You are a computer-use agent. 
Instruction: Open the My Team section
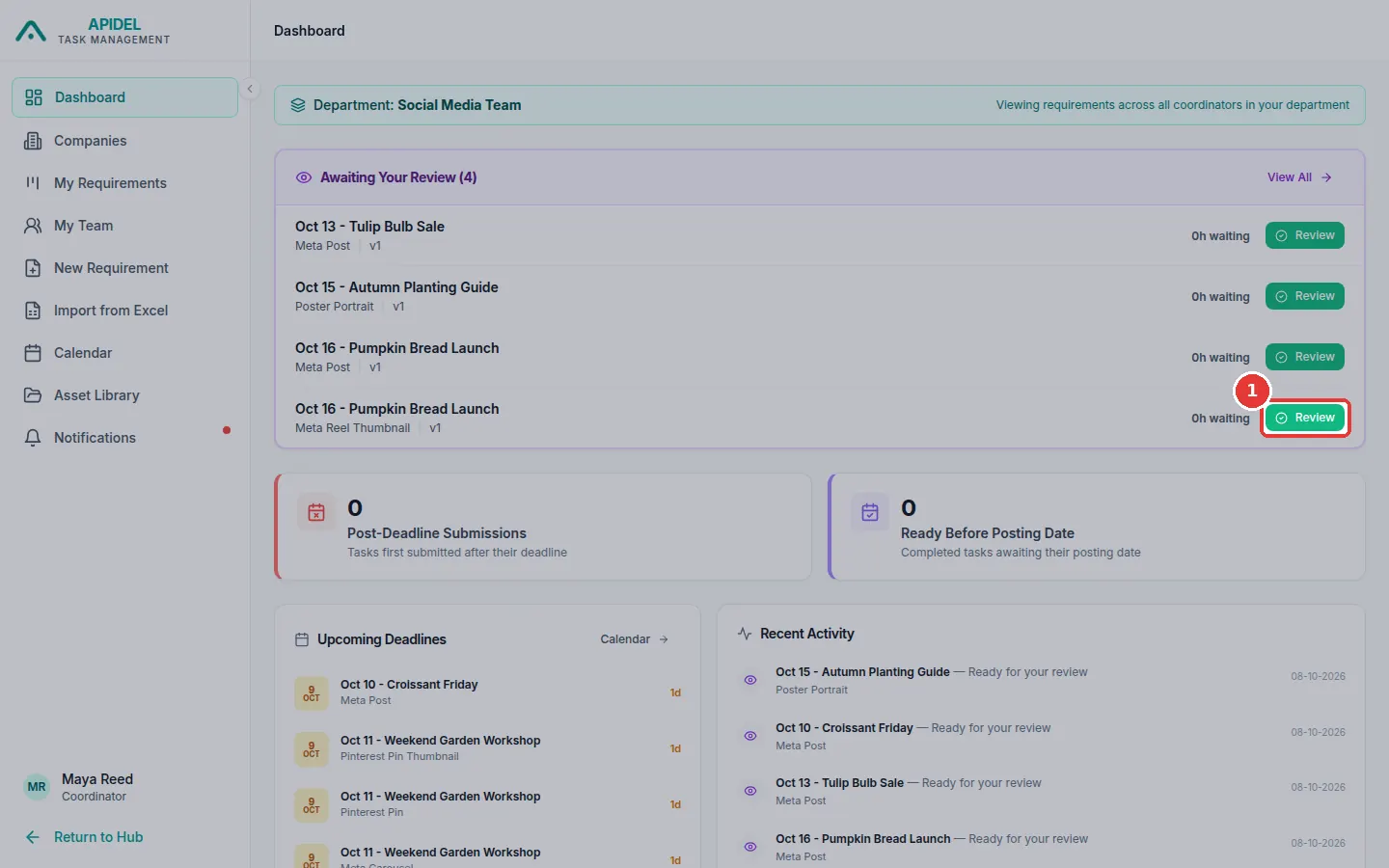[124, 226]
